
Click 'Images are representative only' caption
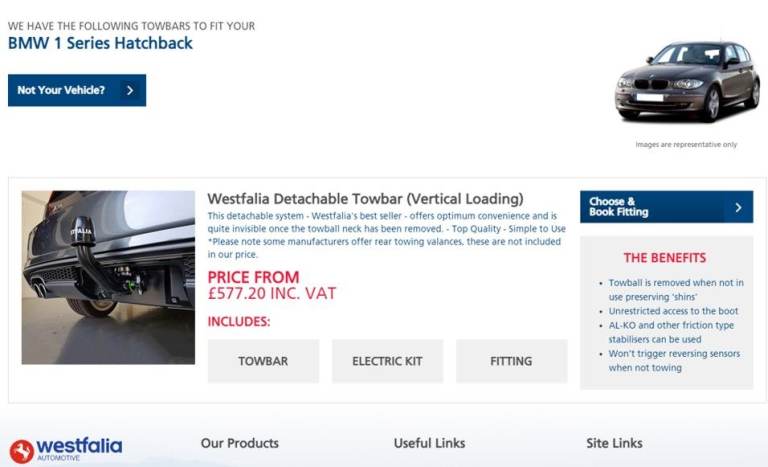[686, 144]
